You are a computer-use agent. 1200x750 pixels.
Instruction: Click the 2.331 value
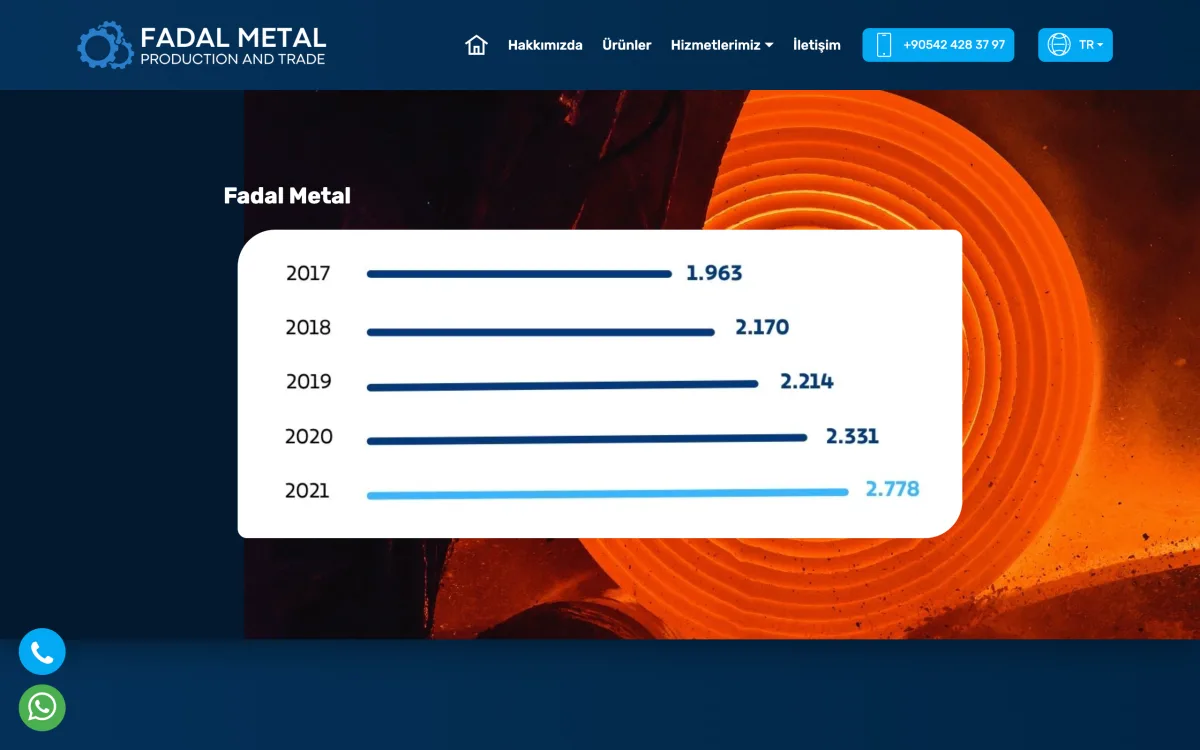(852, 437)
